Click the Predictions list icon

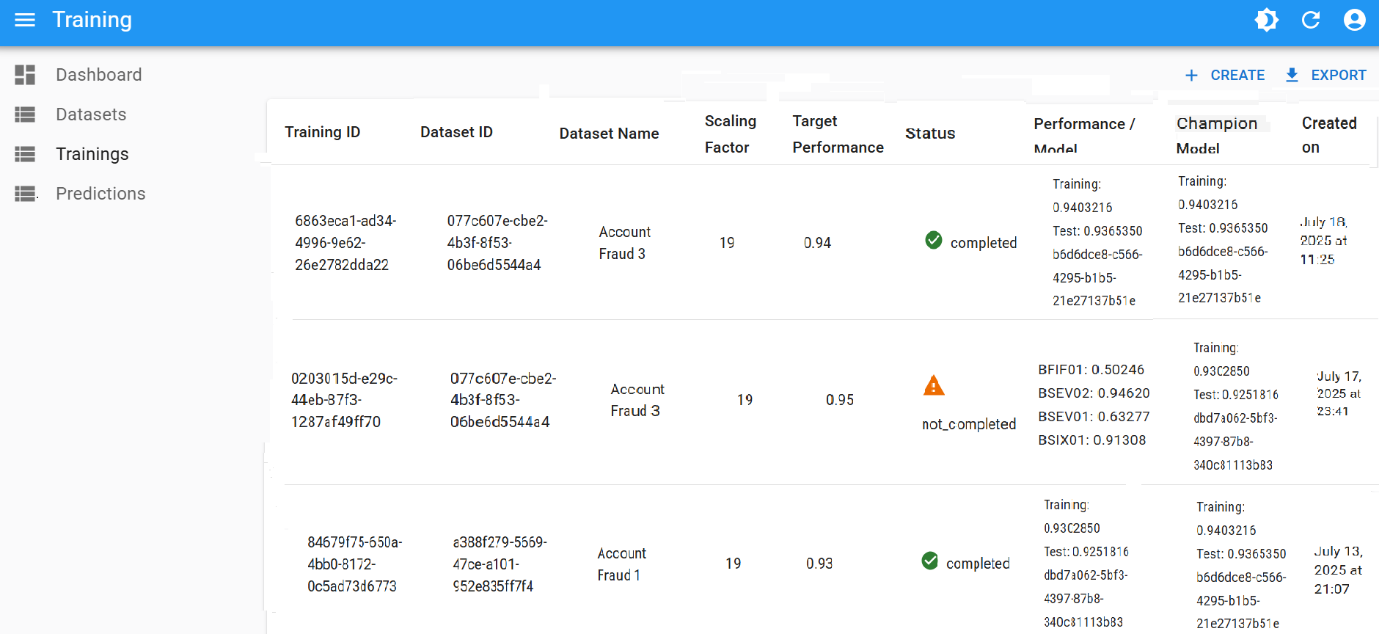click(x=25, y=194)
